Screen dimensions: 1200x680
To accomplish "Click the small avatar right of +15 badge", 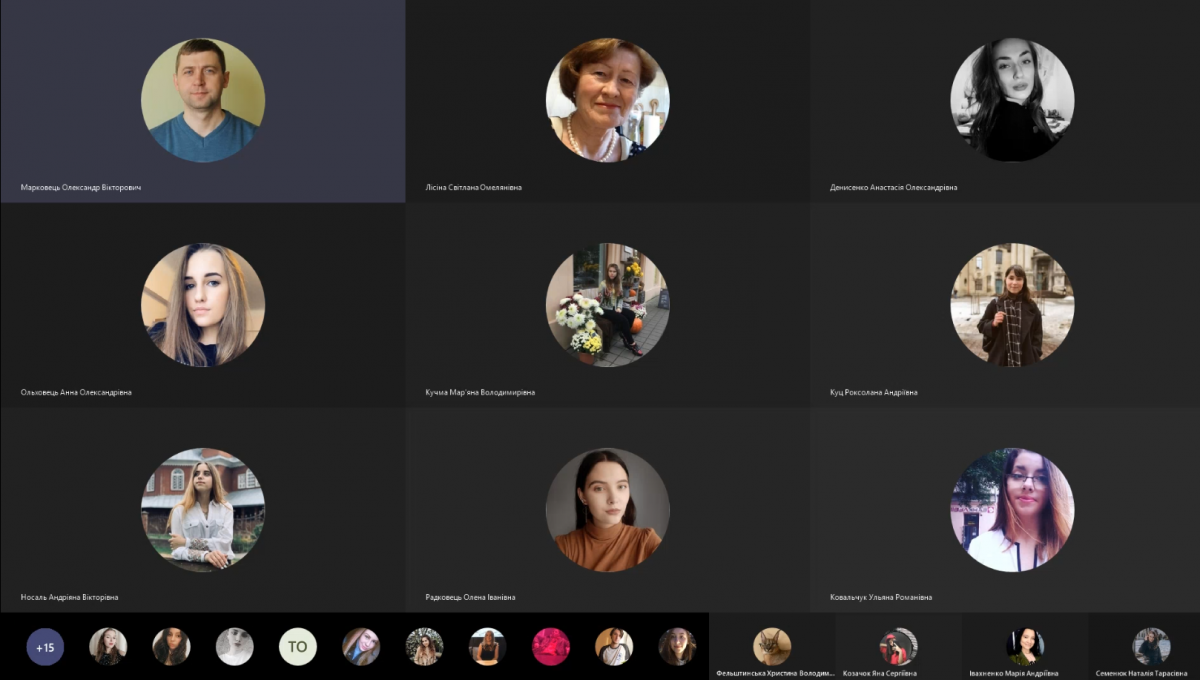I will coord(108,647).
